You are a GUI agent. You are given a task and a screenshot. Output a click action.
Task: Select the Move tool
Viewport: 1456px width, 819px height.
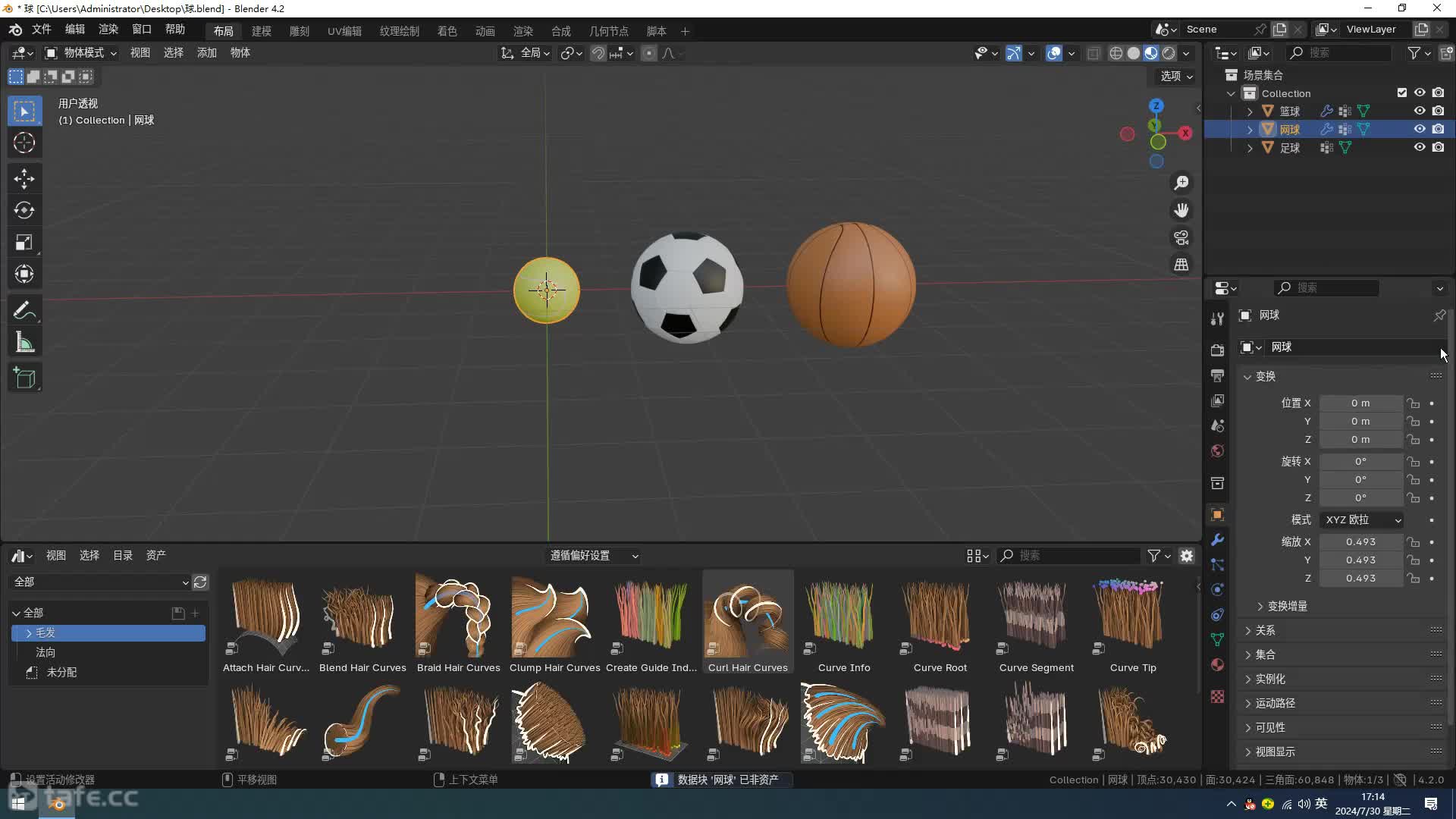pyautogui.click(x=24, y=179)
